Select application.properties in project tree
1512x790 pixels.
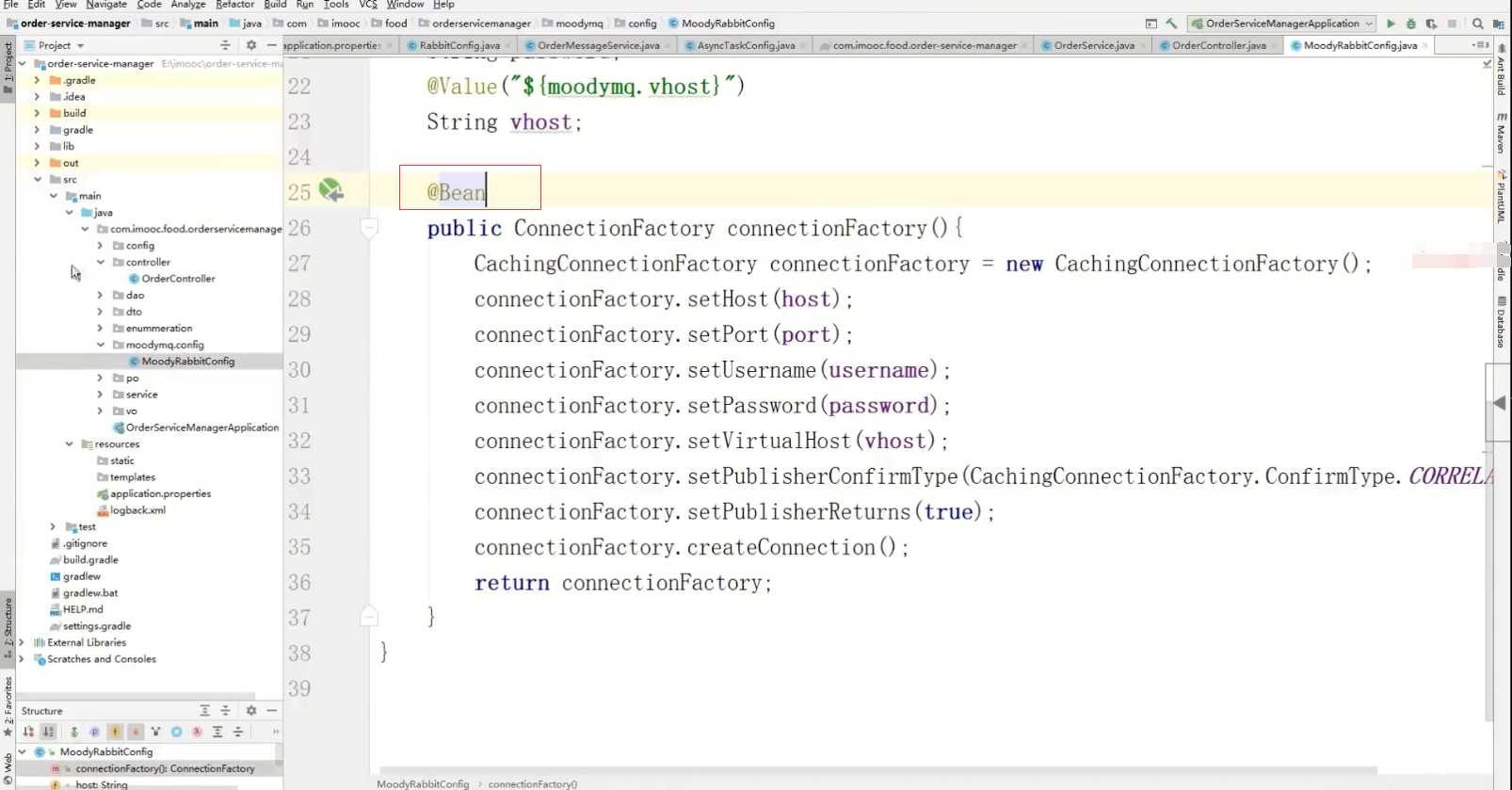pos(160,493)
